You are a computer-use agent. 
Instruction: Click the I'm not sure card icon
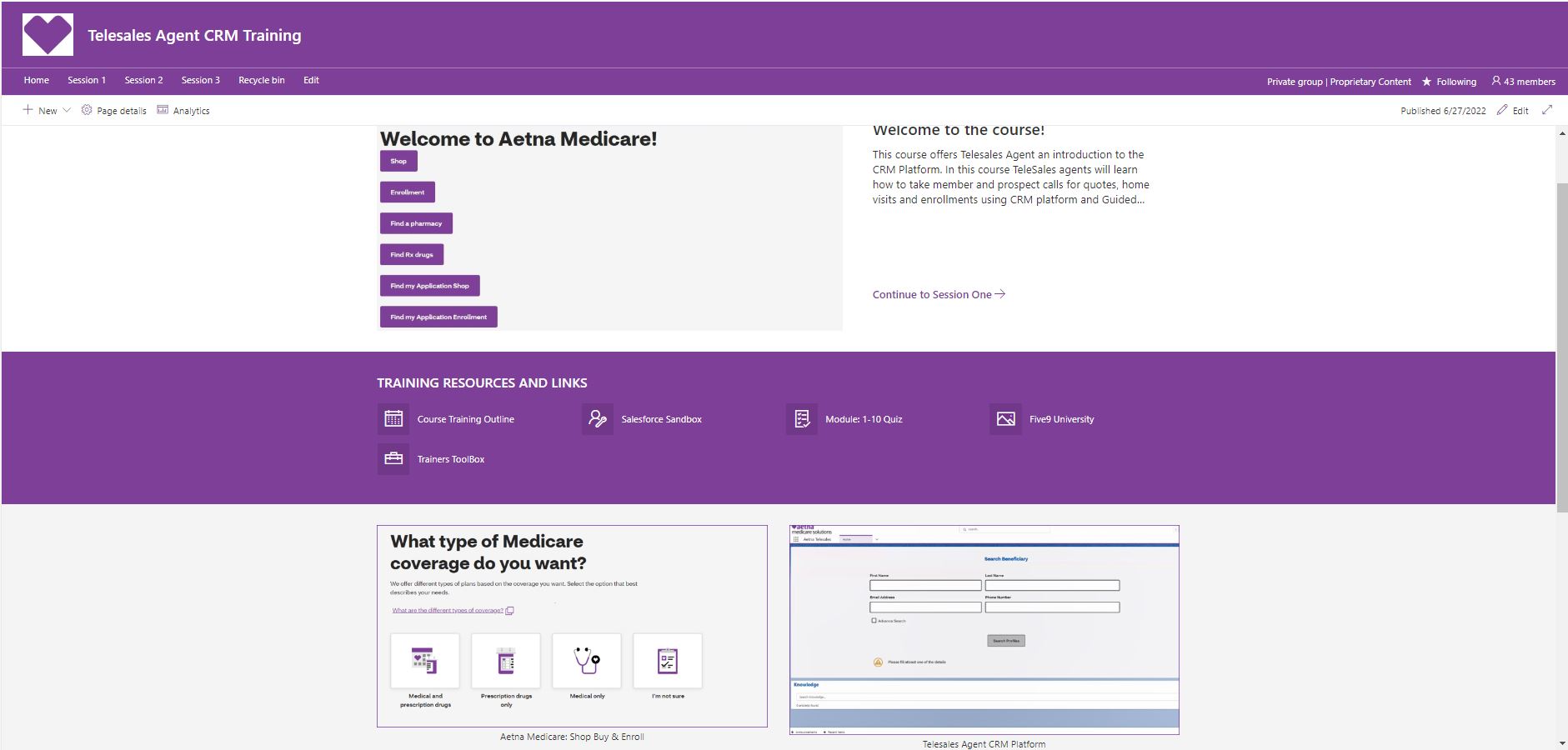click(668, 661)
